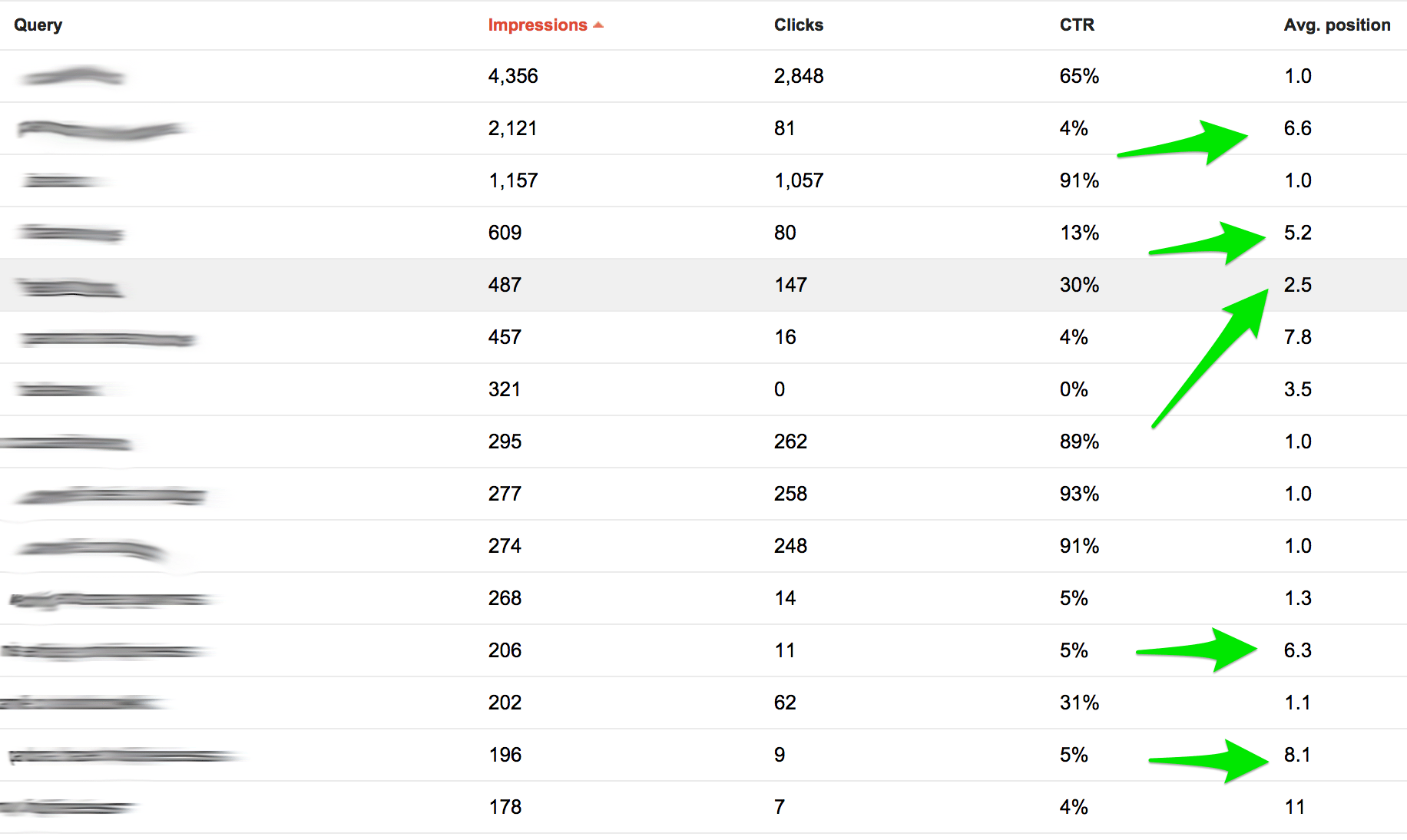Click the 93% CTR value
Image resolution: width=1407 pixels, height=840 pixels.
[x=1079, y=494]
